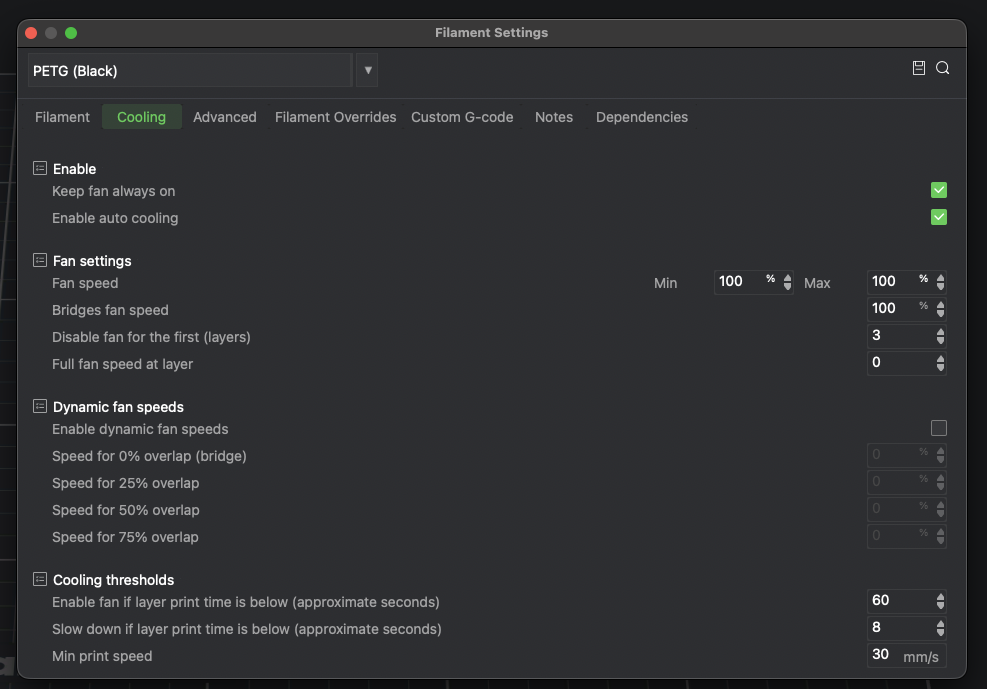Adjust the Max fan speed stepper arrows
Image resolution: width=987 pixels, height=689 pixels.
[x=940, y=282]
